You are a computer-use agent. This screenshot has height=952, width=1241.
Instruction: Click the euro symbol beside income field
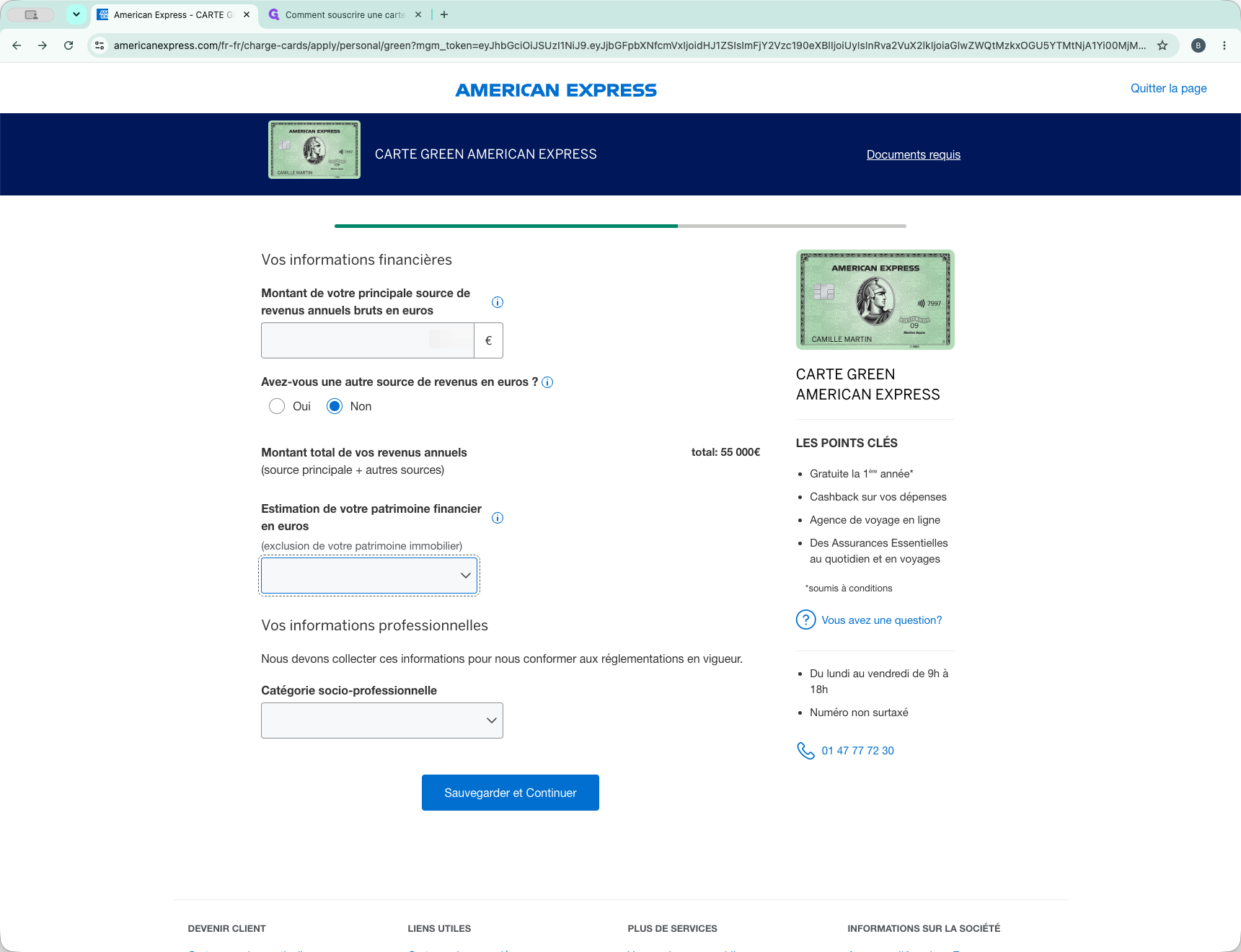(489, 340)
